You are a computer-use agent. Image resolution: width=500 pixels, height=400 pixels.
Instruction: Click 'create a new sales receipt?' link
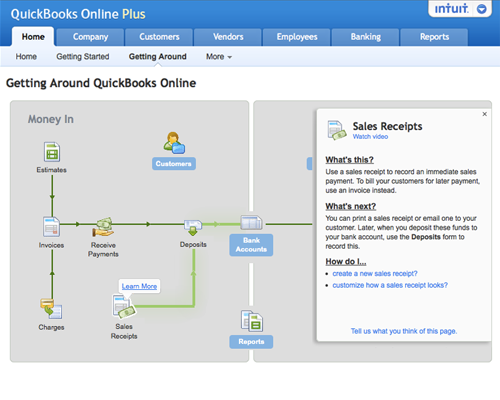pyautogui.click(x=375, y=274)
